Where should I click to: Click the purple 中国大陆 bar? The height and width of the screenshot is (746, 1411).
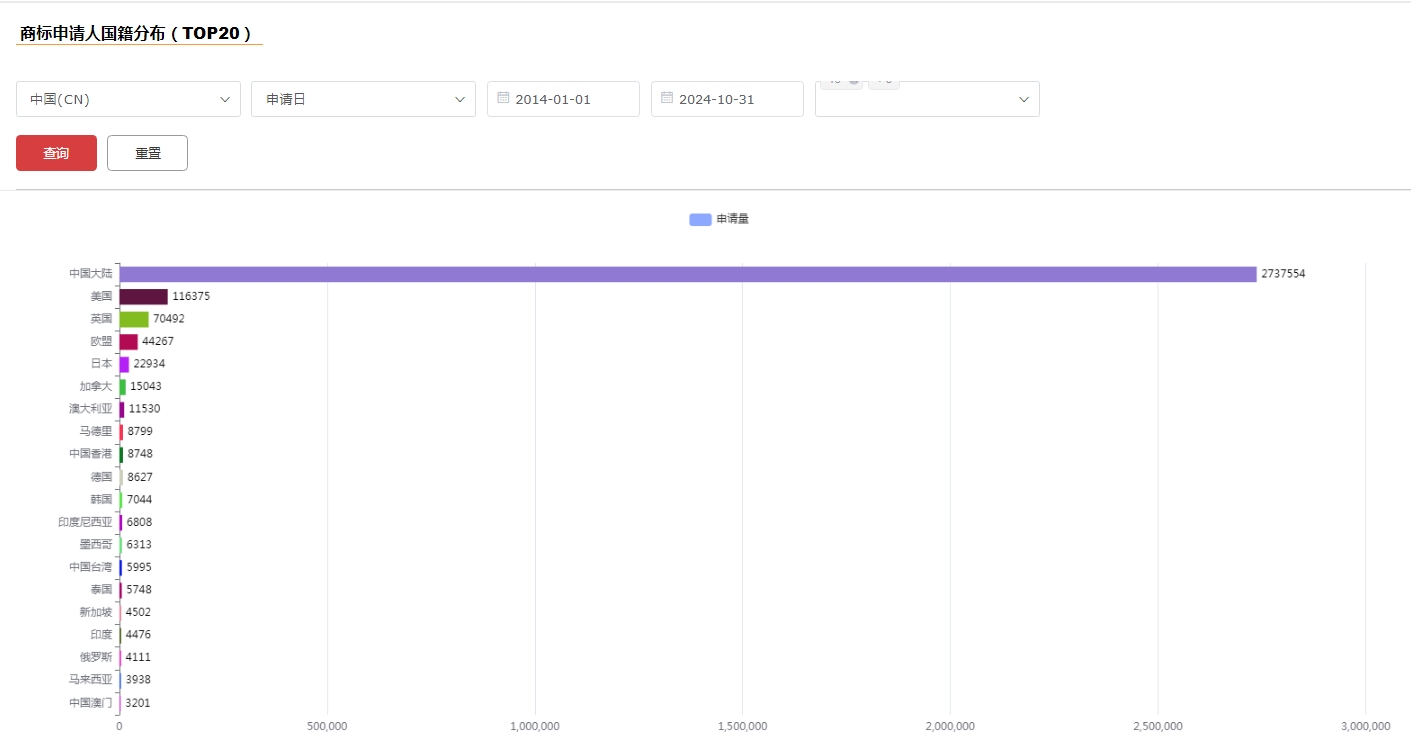tap(687, 274)
